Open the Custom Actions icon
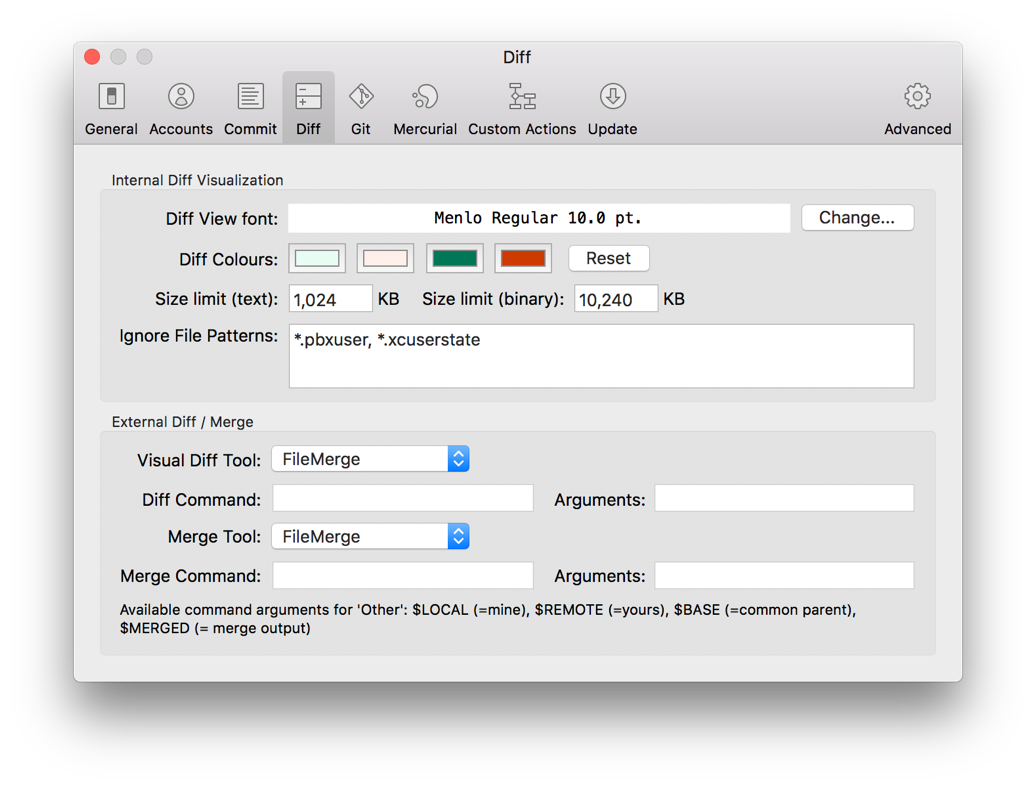 [x=522, y=97]
